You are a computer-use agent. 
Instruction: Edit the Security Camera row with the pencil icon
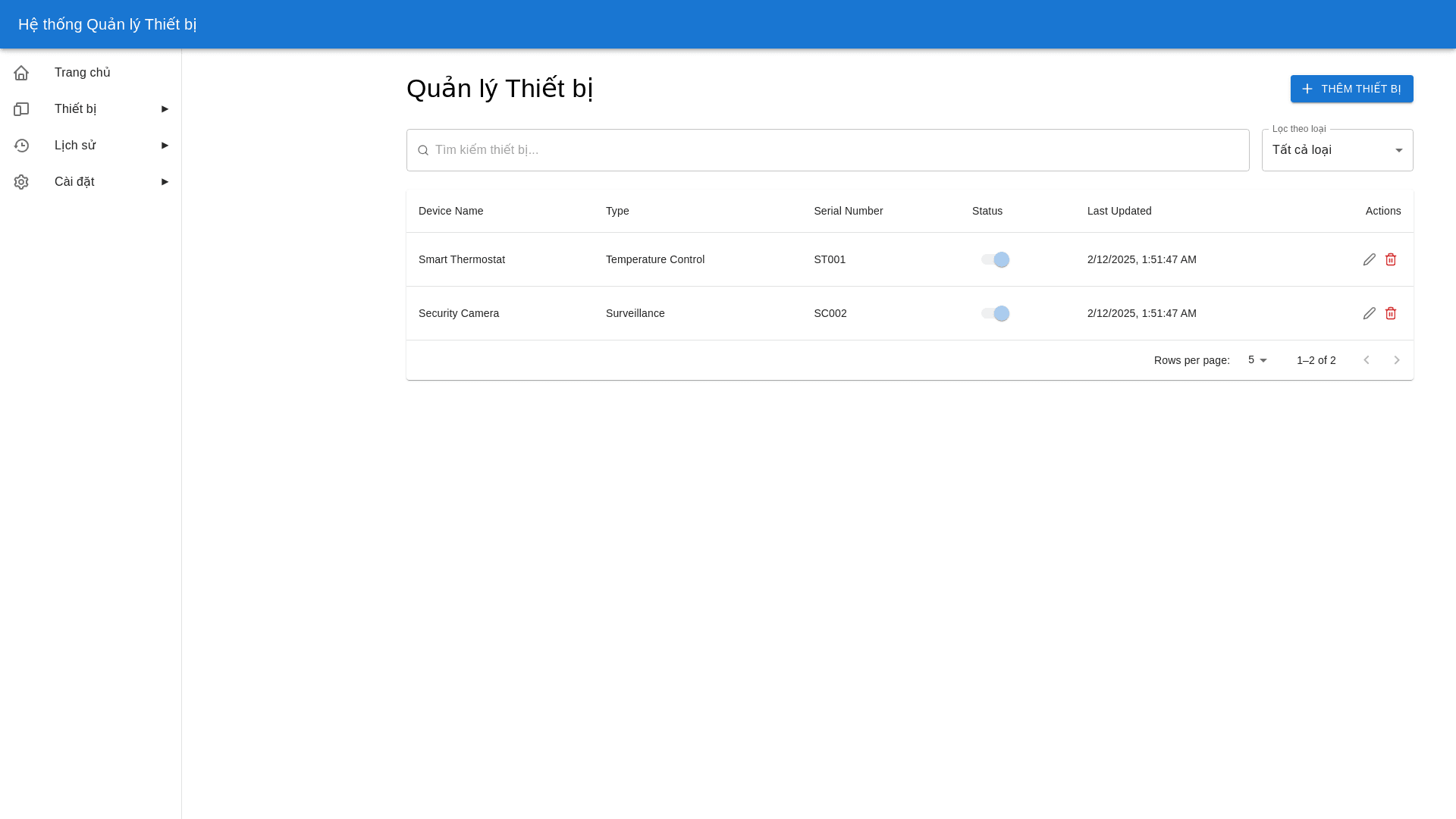[x=1369, y=313]
